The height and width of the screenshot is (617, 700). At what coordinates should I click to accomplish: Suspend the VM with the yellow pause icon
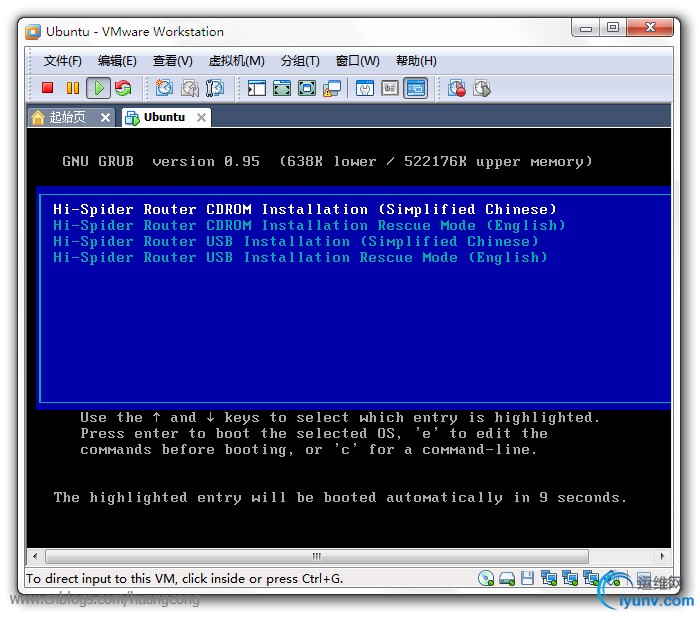[72, 88]
